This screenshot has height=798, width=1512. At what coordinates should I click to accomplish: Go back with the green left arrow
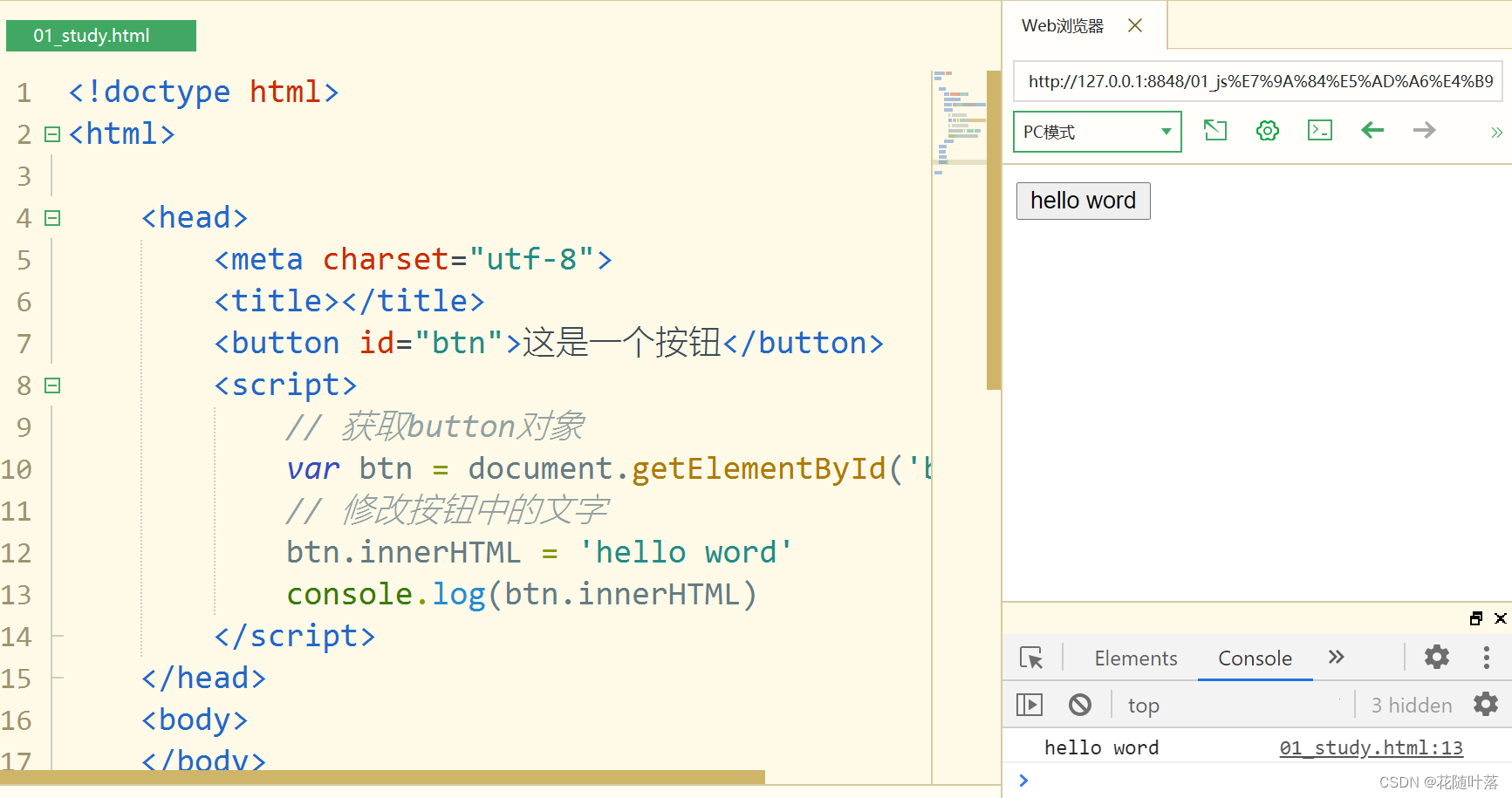(1372, 131)
